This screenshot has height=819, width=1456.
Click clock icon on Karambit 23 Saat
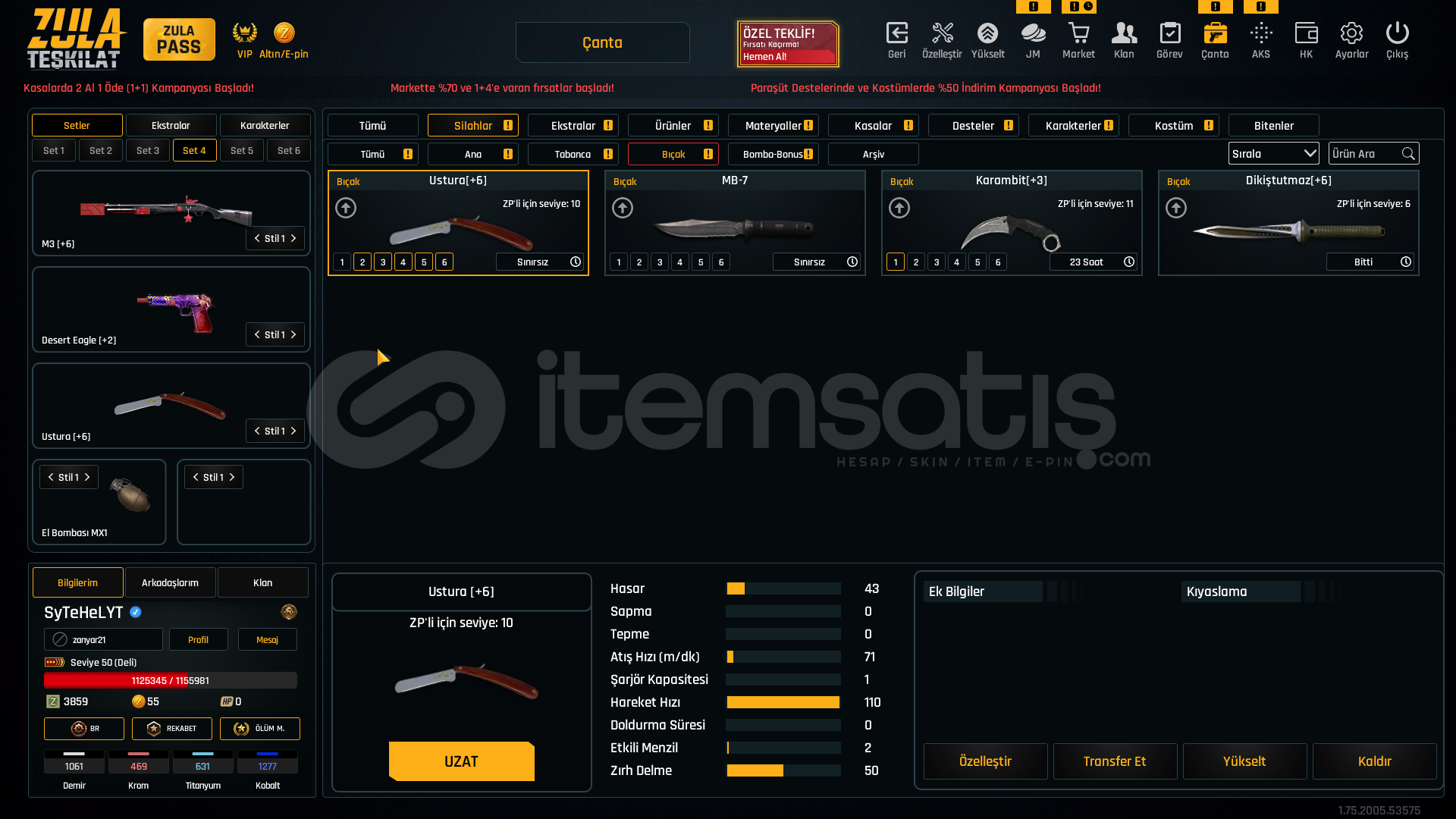click(1129, 262)
